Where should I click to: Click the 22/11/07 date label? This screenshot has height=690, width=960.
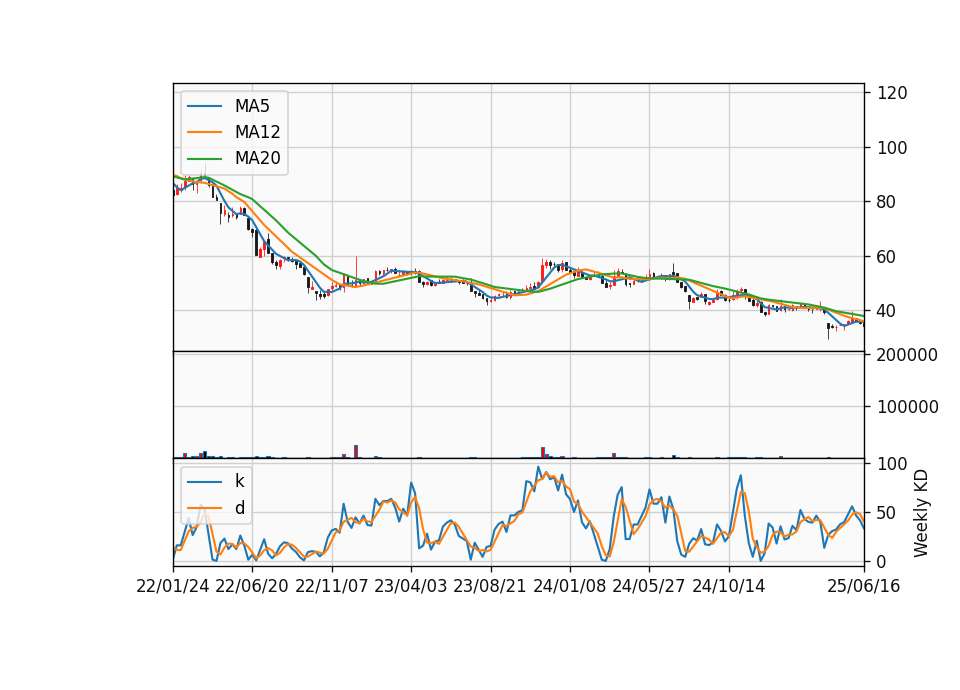332,587
